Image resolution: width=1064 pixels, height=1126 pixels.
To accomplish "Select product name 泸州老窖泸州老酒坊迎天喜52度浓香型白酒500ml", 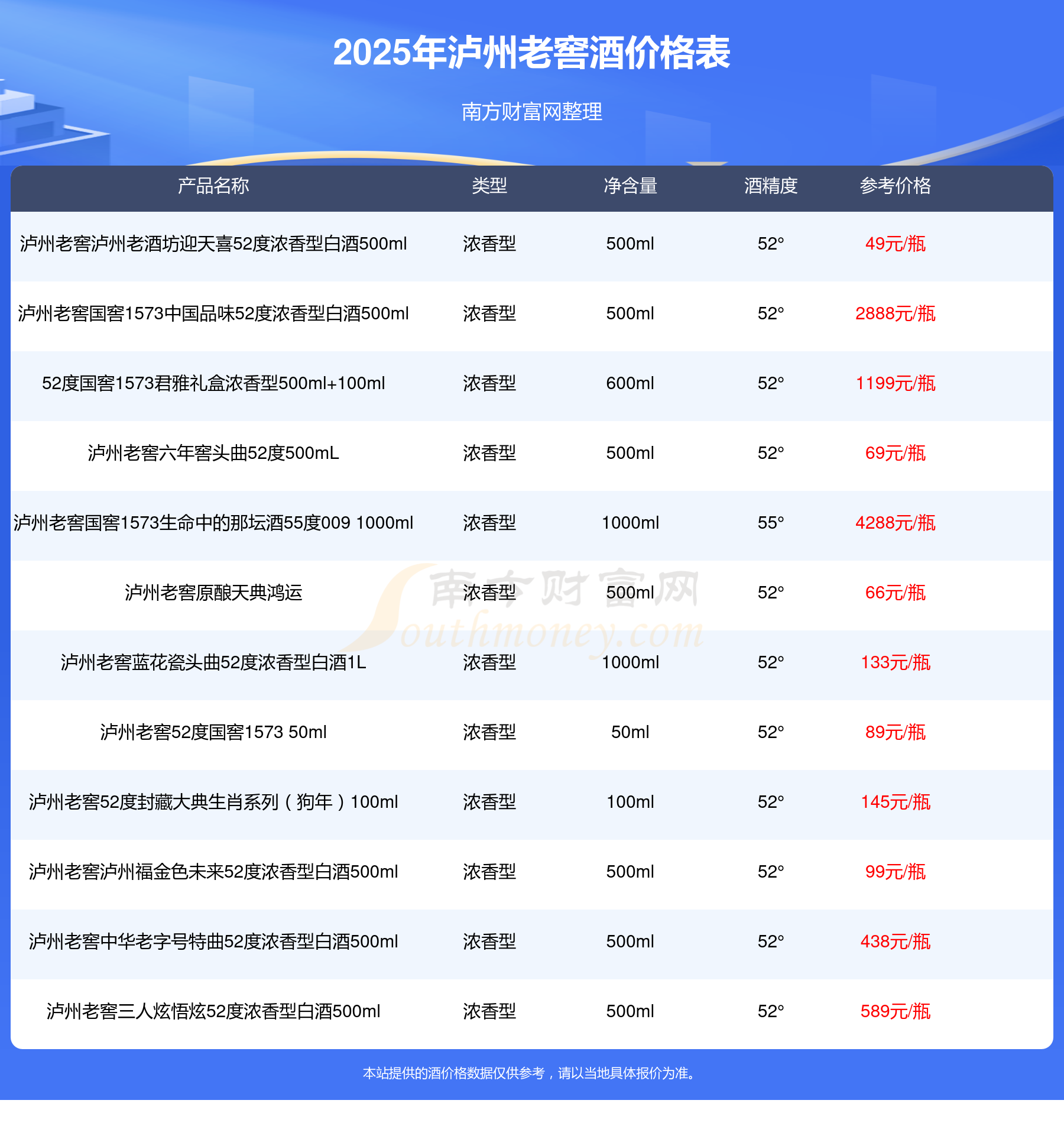I will (x=213, y=244).
